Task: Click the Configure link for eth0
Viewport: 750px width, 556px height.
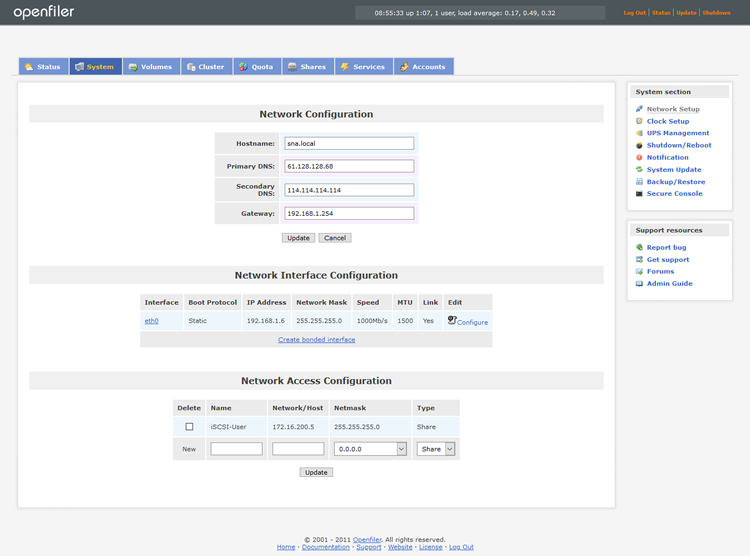Action: pos(473,322)
